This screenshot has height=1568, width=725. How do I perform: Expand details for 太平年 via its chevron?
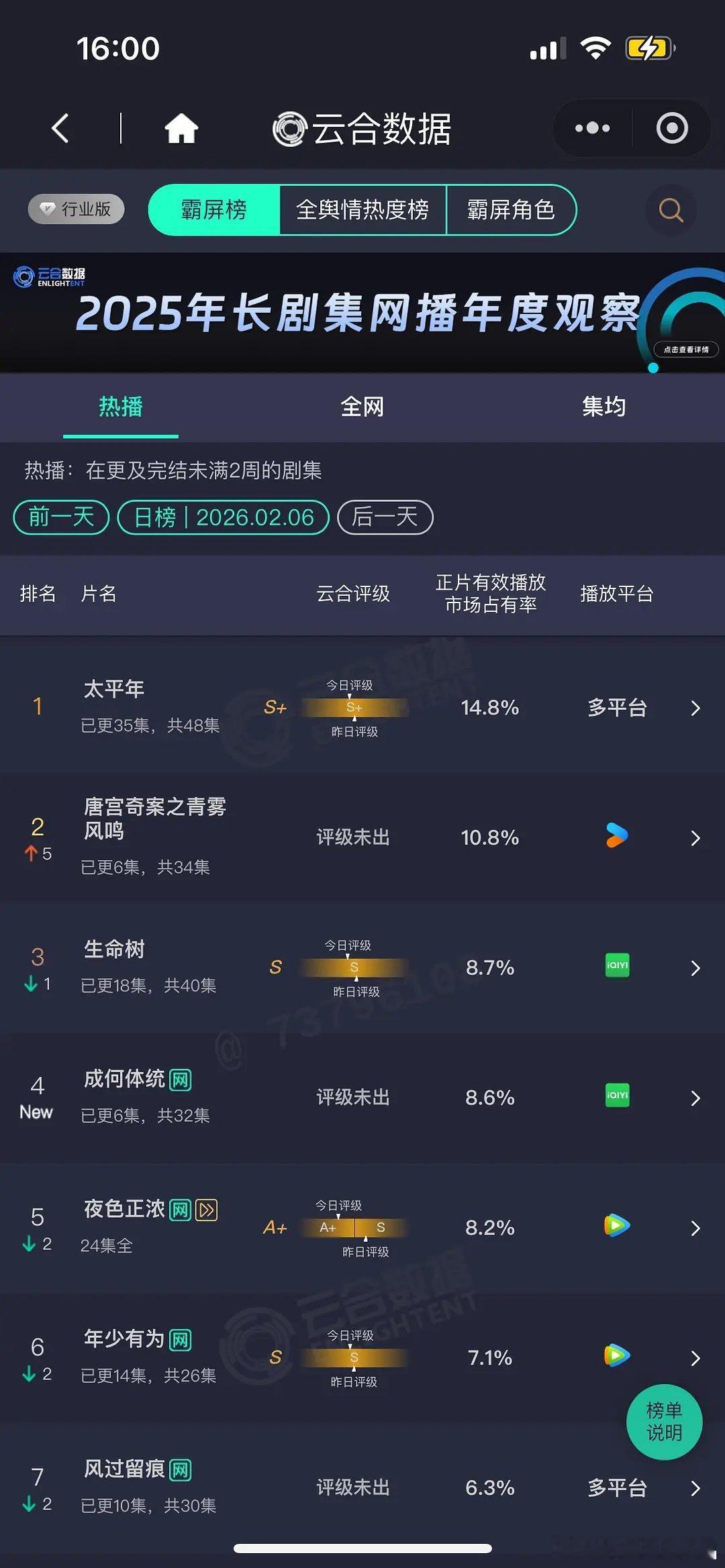[695, 708]
